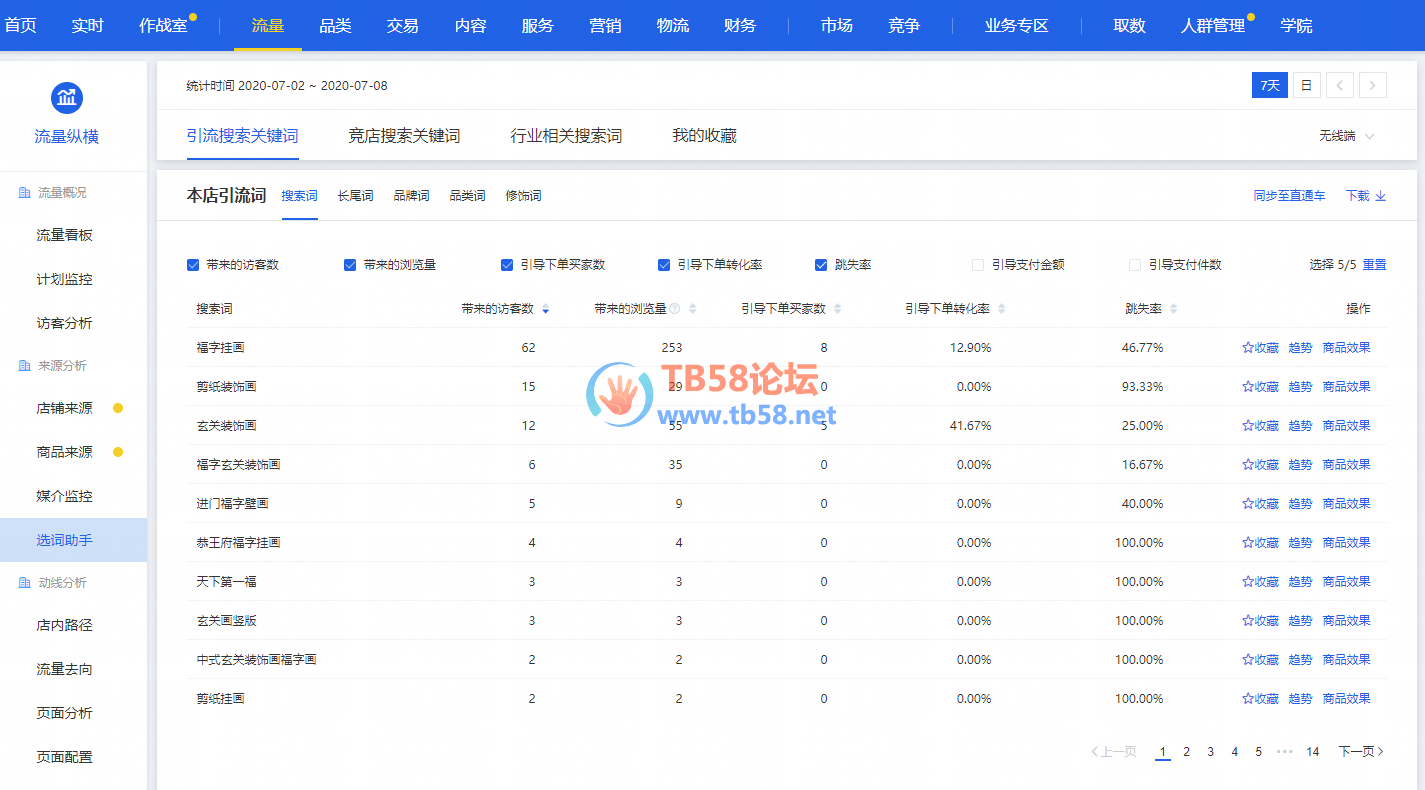Favorite the 玄关装饰画 keyword with 收藏
Screen dimensions: 1425x790
coord(1260,426)
